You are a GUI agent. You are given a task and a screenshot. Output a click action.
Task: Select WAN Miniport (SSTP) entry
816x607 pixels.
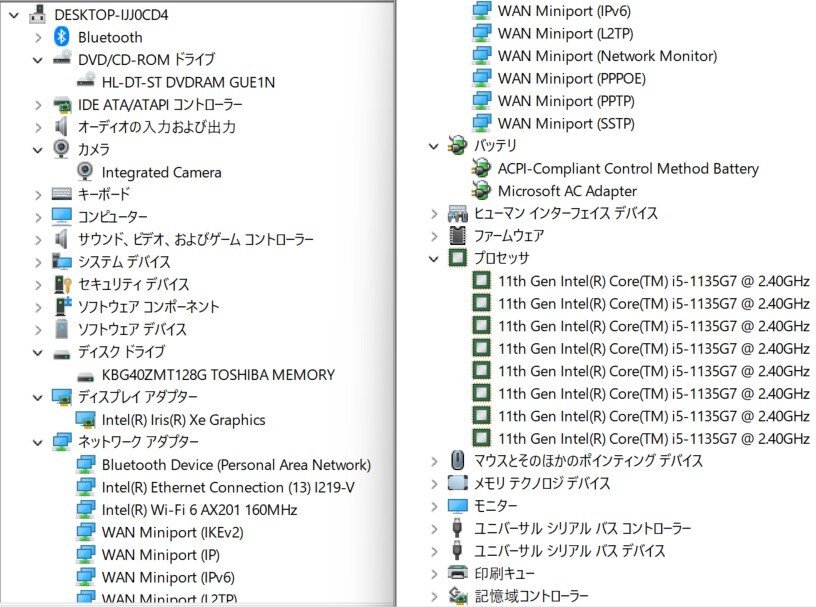(566, 123)
